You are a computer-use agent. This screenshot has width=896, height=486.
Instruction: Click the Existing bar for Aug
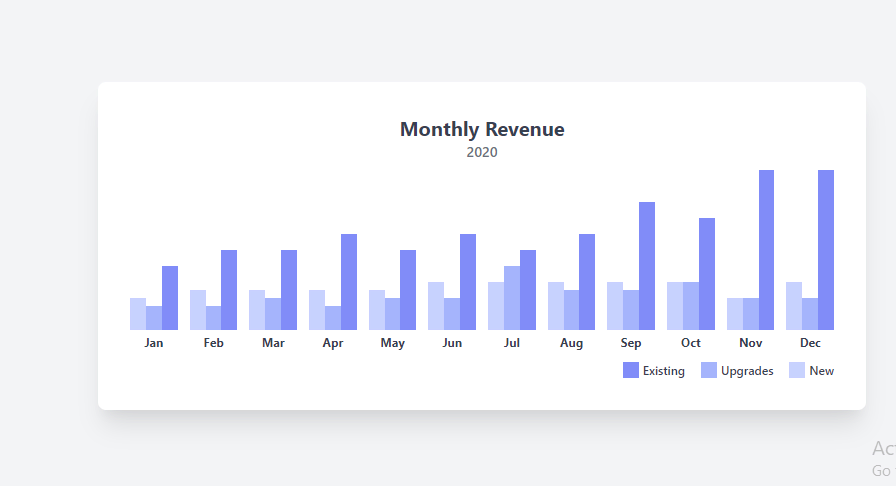tap(587, 282)
